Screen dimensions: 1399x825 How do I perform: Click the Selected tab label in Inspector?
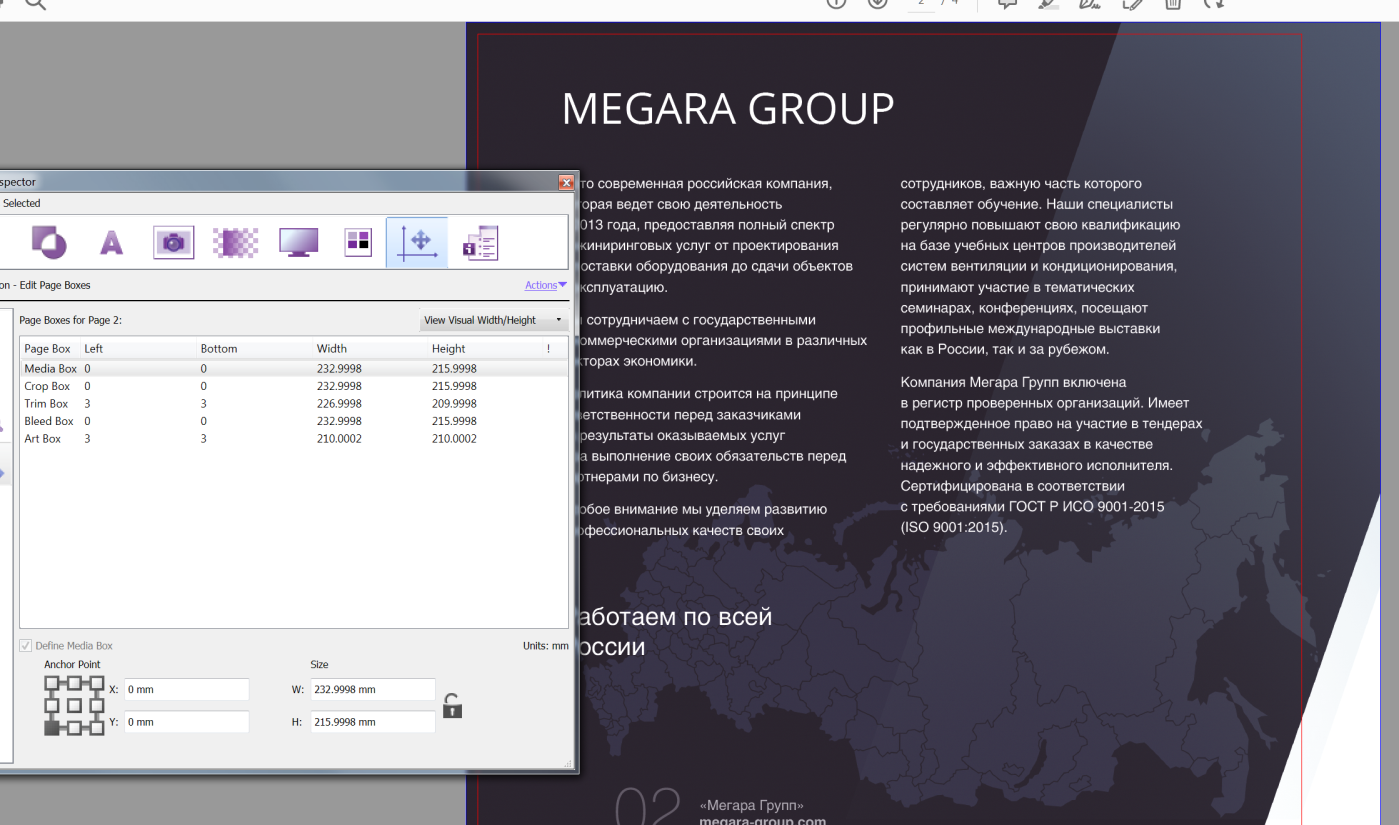[21, 203]
